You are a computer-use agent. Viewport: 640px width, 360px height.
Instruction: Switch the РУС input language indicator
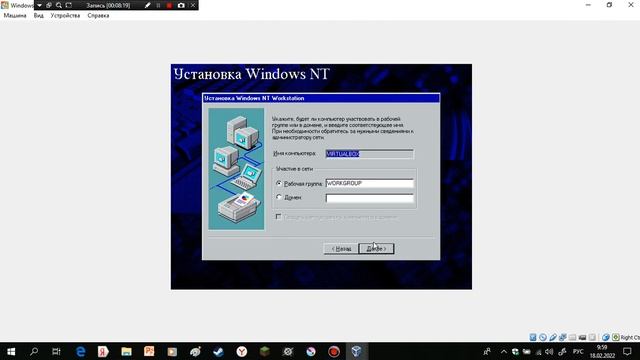pos(578,351)
